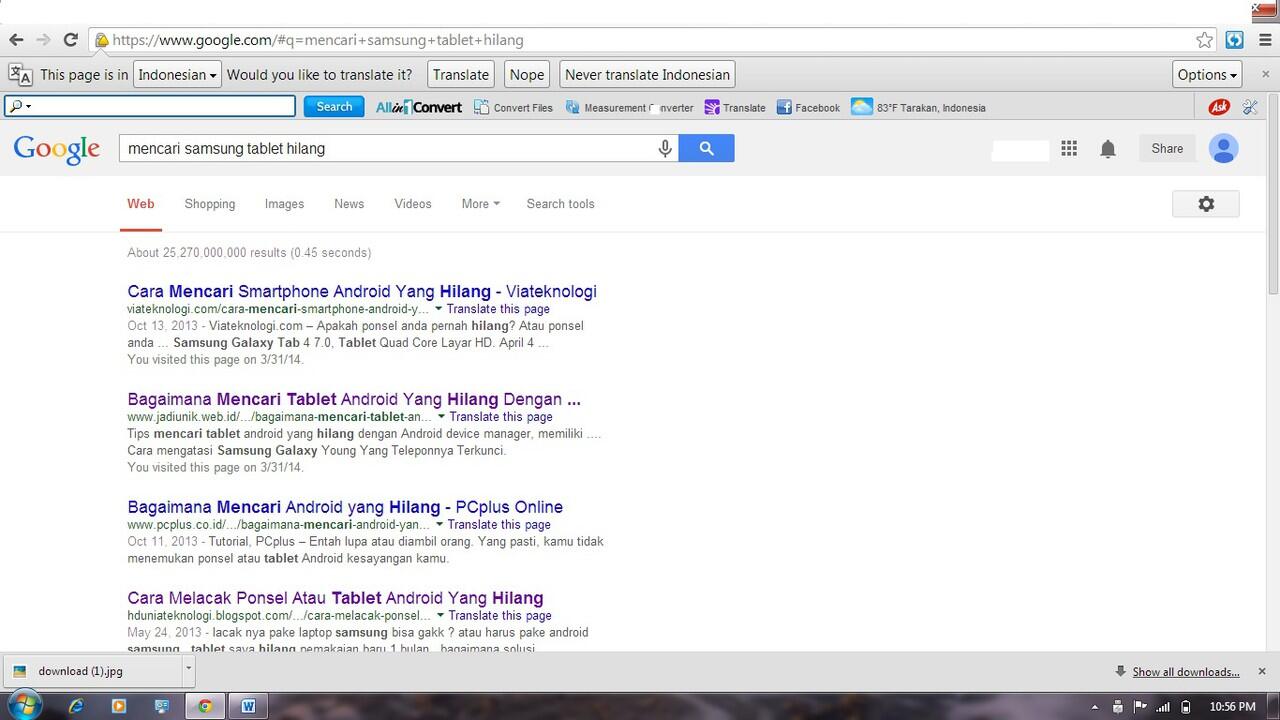Open download (1).jpg item menu arrow
1280x720 pixels.
188,671
